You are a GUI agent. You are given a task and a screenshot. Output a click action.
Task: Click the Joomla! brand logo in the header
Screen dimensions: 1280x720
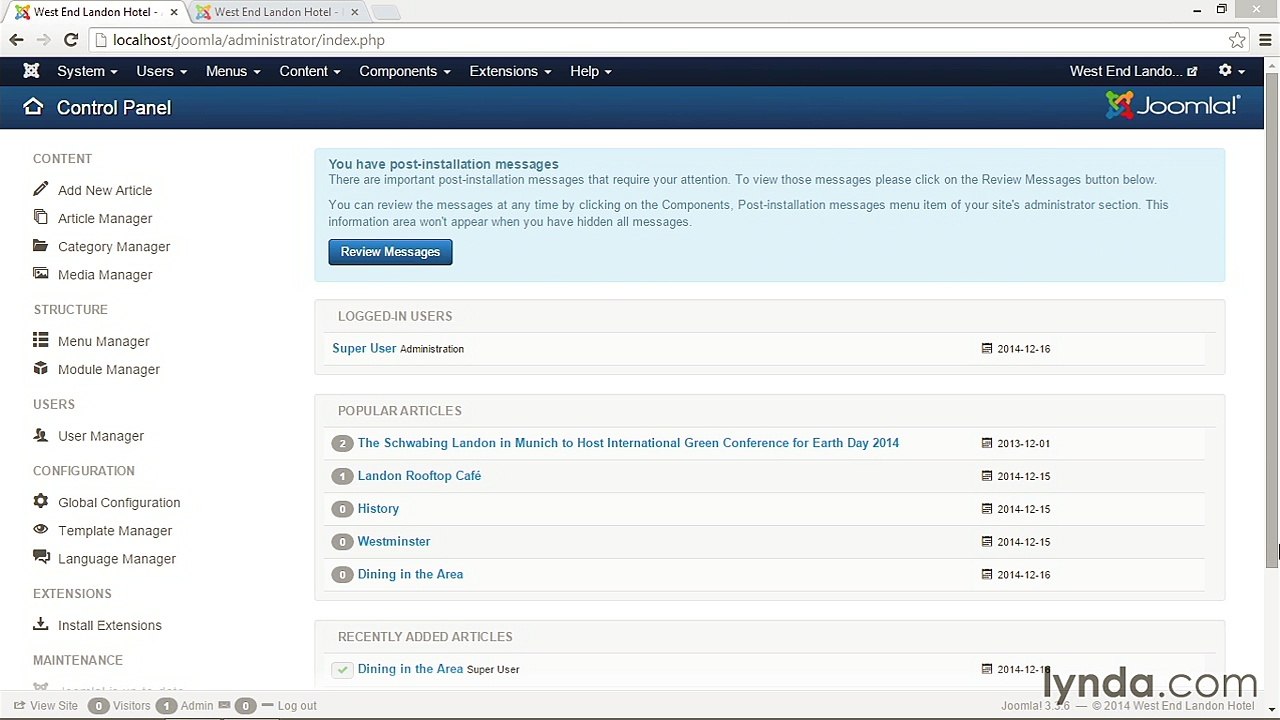pyautogui.click(x=1173, y=105)
